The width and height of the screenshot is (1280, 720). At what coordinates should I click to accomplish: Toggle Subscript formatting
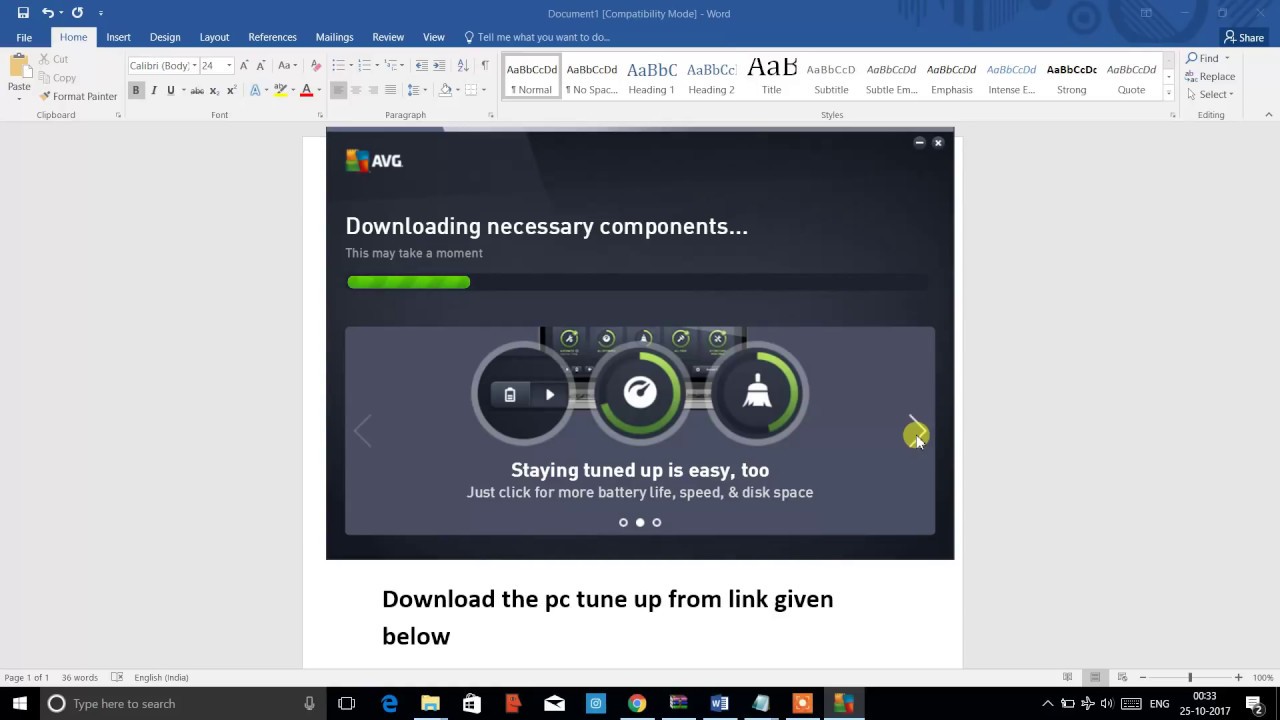pos(214,90)
